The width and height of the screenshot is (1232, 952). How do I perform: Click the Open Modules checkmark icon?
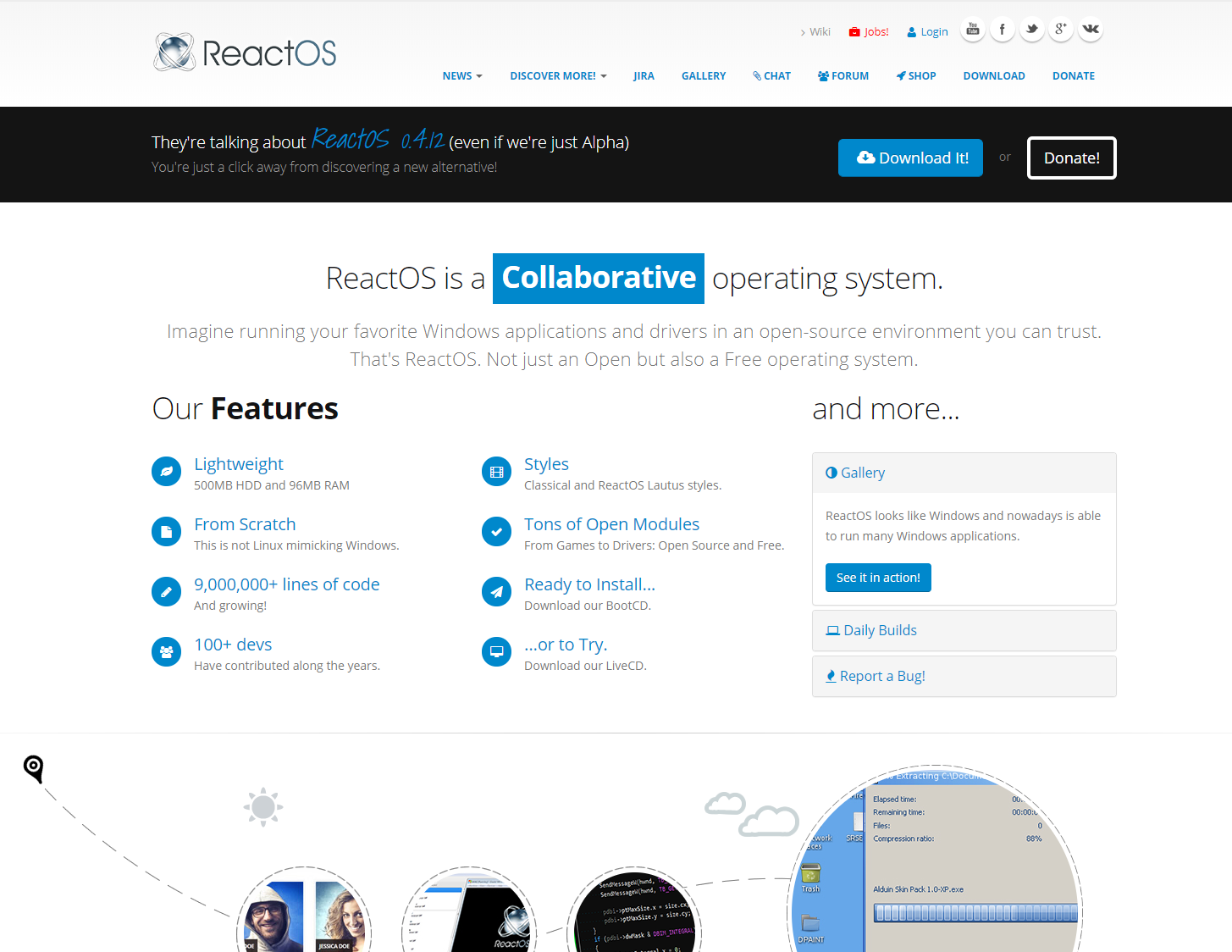496,532
